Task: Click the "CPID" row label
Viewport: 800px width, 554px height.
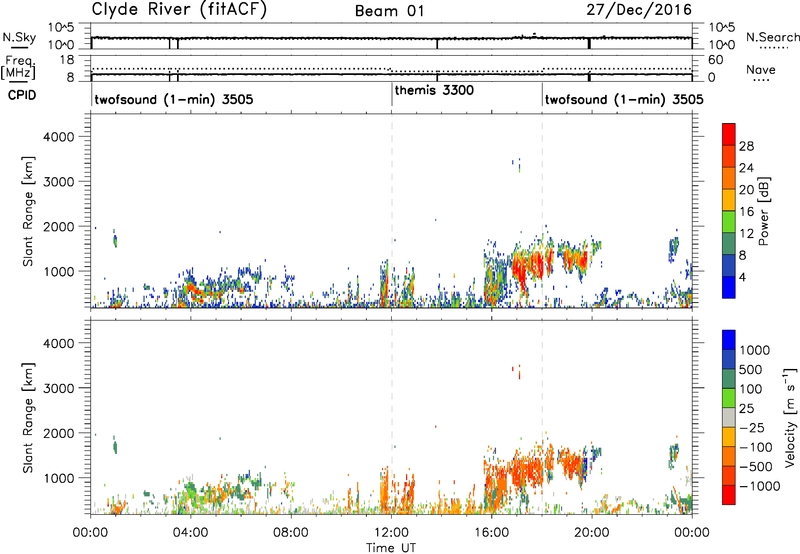Action: (x=22, y=95)
